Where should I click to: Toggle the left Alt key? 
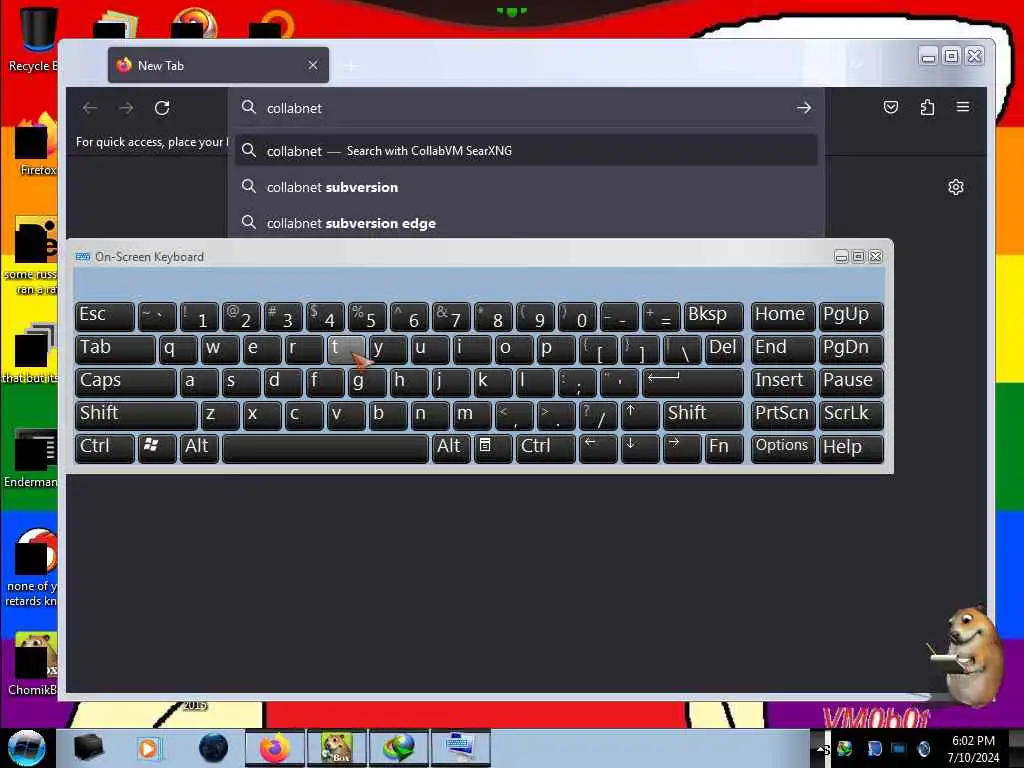tap(200, 448)
